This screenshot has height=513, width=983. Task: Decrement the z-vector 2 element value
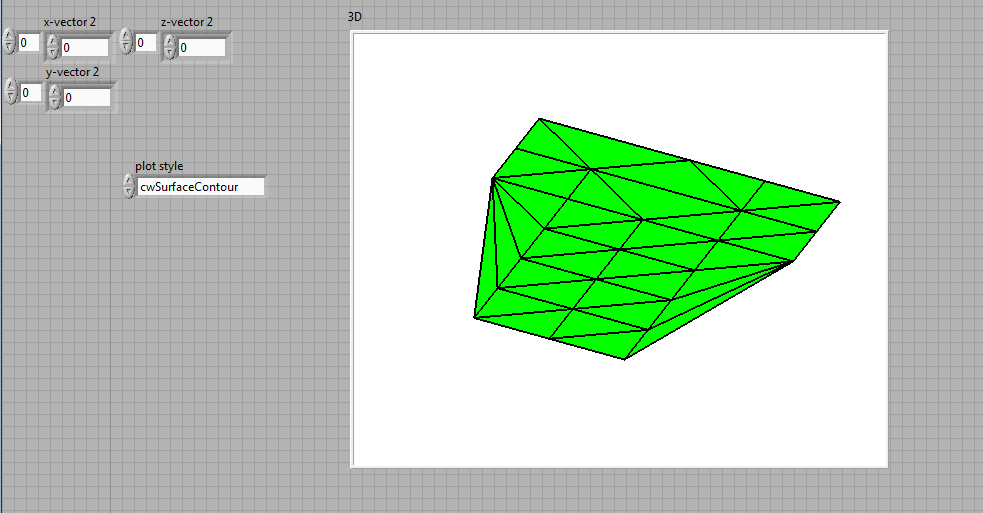170,53
